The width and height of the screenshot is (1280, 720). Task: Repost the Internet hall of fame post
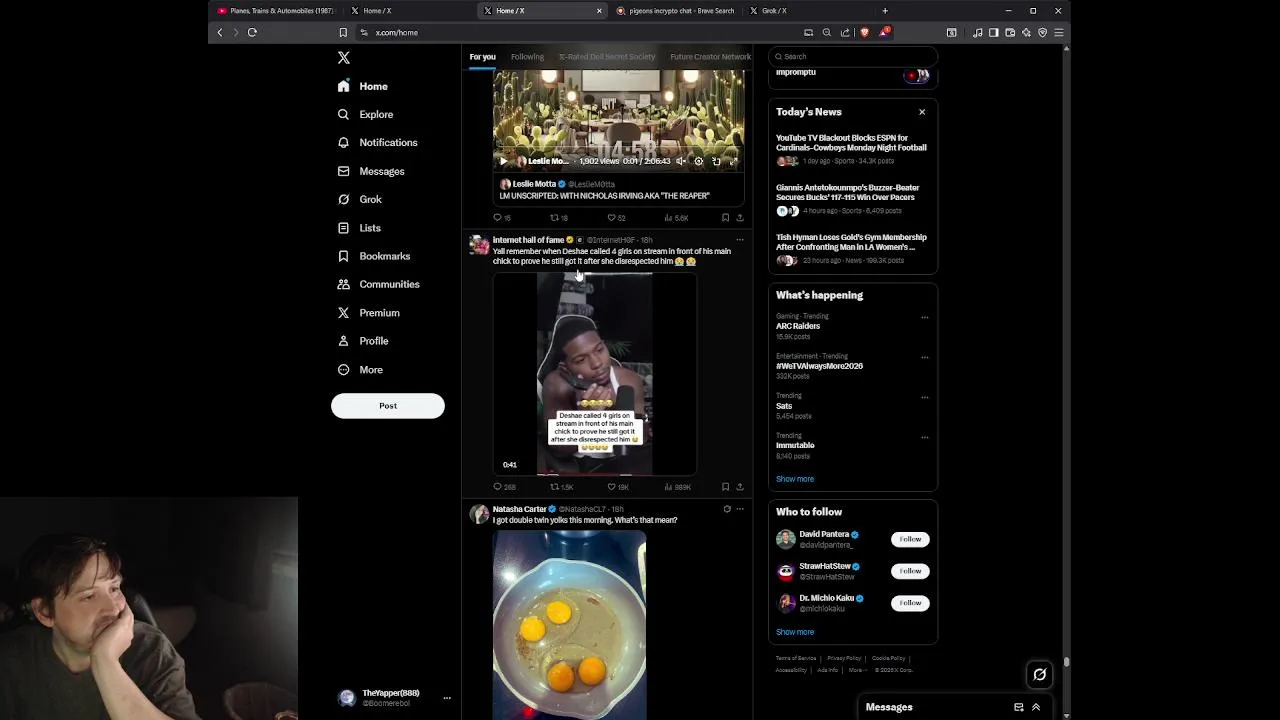pyautogui.click(x=562, y=487)
